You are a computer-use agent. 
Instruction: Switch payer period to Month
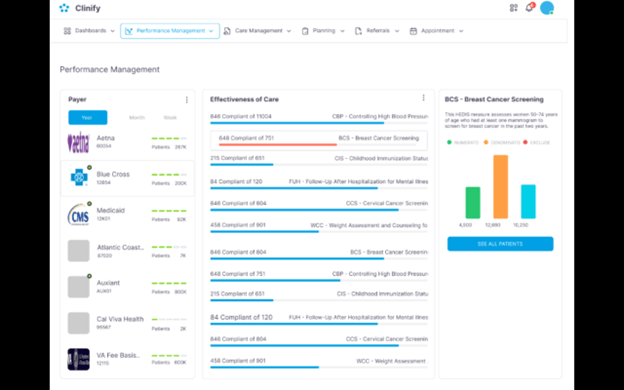point(137,118)
